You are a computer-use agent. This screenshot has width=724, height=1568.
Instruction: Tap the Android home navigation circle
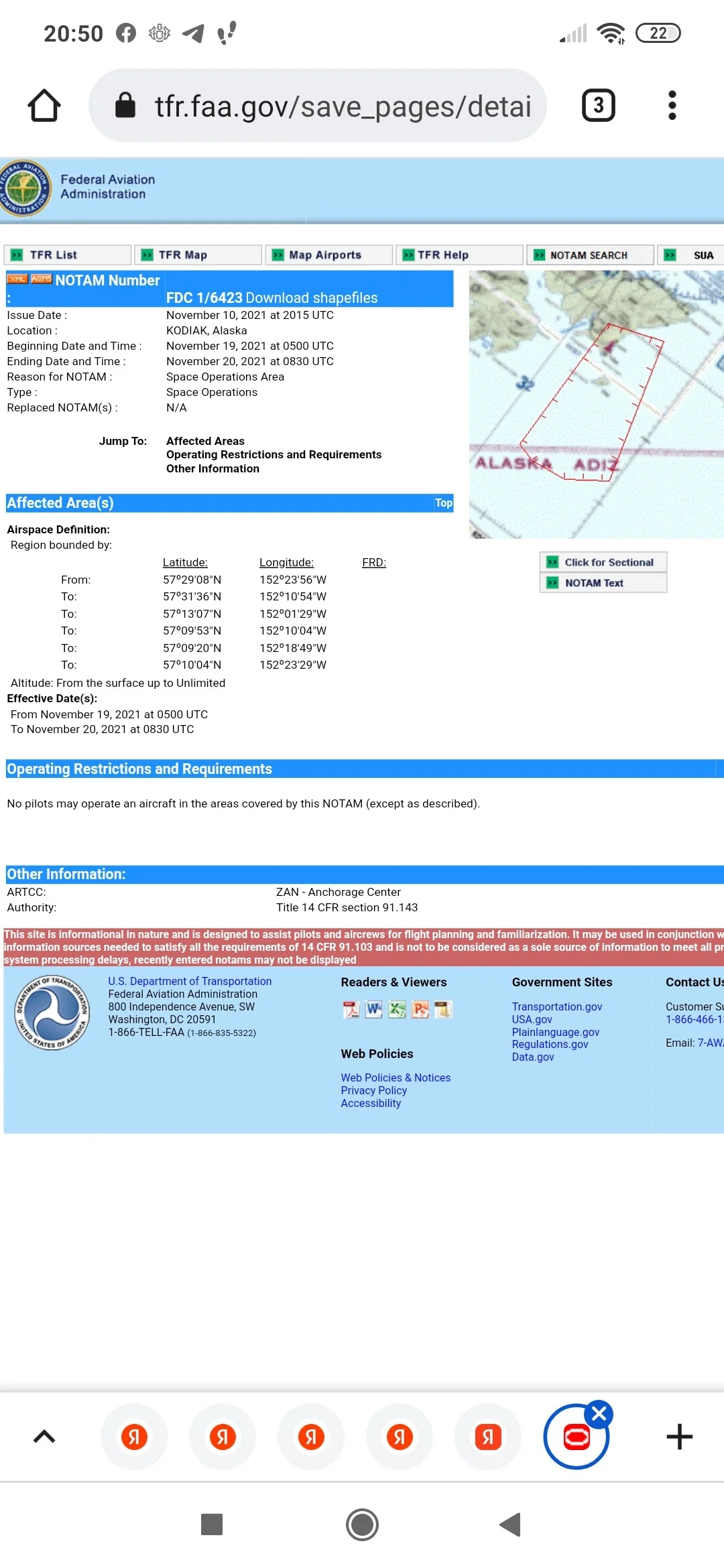click(362, 1524)
